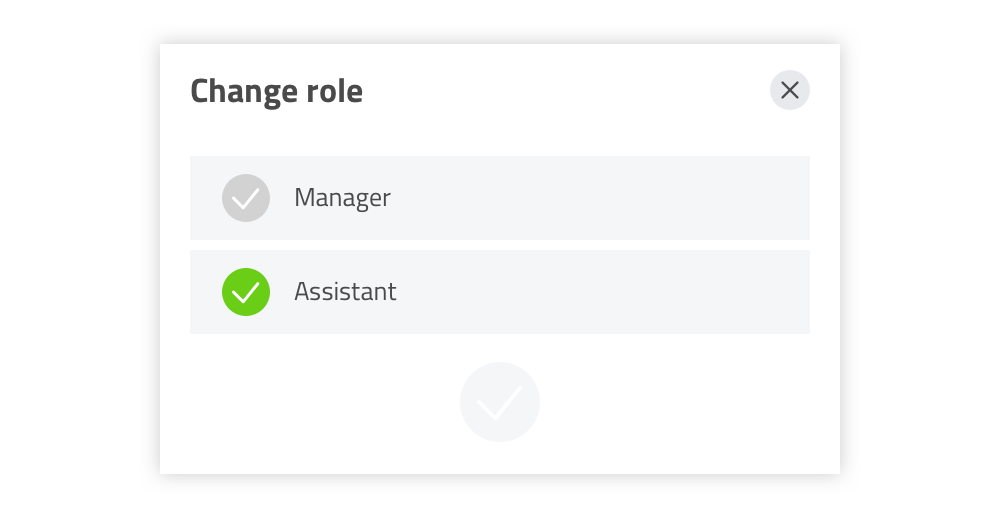Toggle the gray checkmark beside Manager
Viewport: 1000px width, 520px height.
[x=246, y=198]
